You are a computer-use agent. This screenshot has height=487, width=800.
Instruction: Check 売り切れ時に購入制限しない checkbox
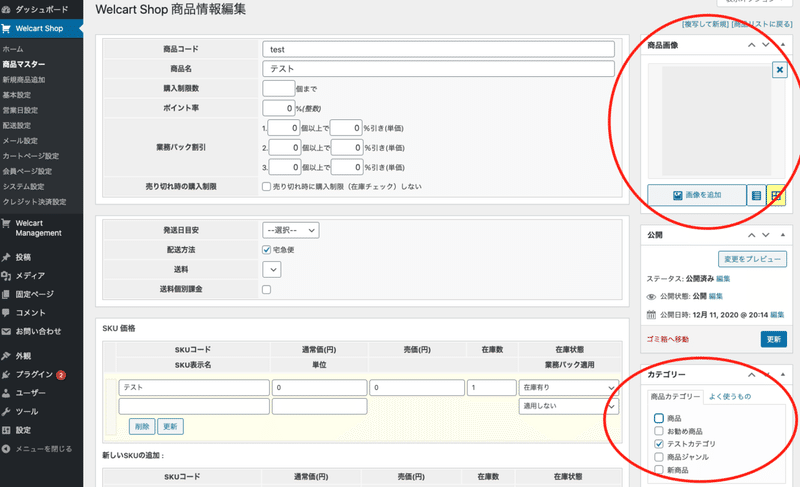266,187
